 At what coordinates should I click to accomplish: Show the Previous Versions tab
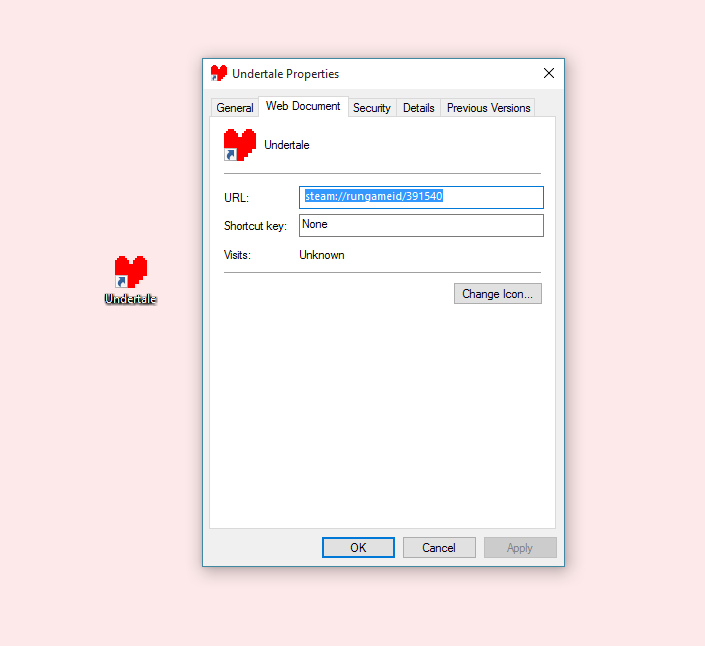click(488, 108)
